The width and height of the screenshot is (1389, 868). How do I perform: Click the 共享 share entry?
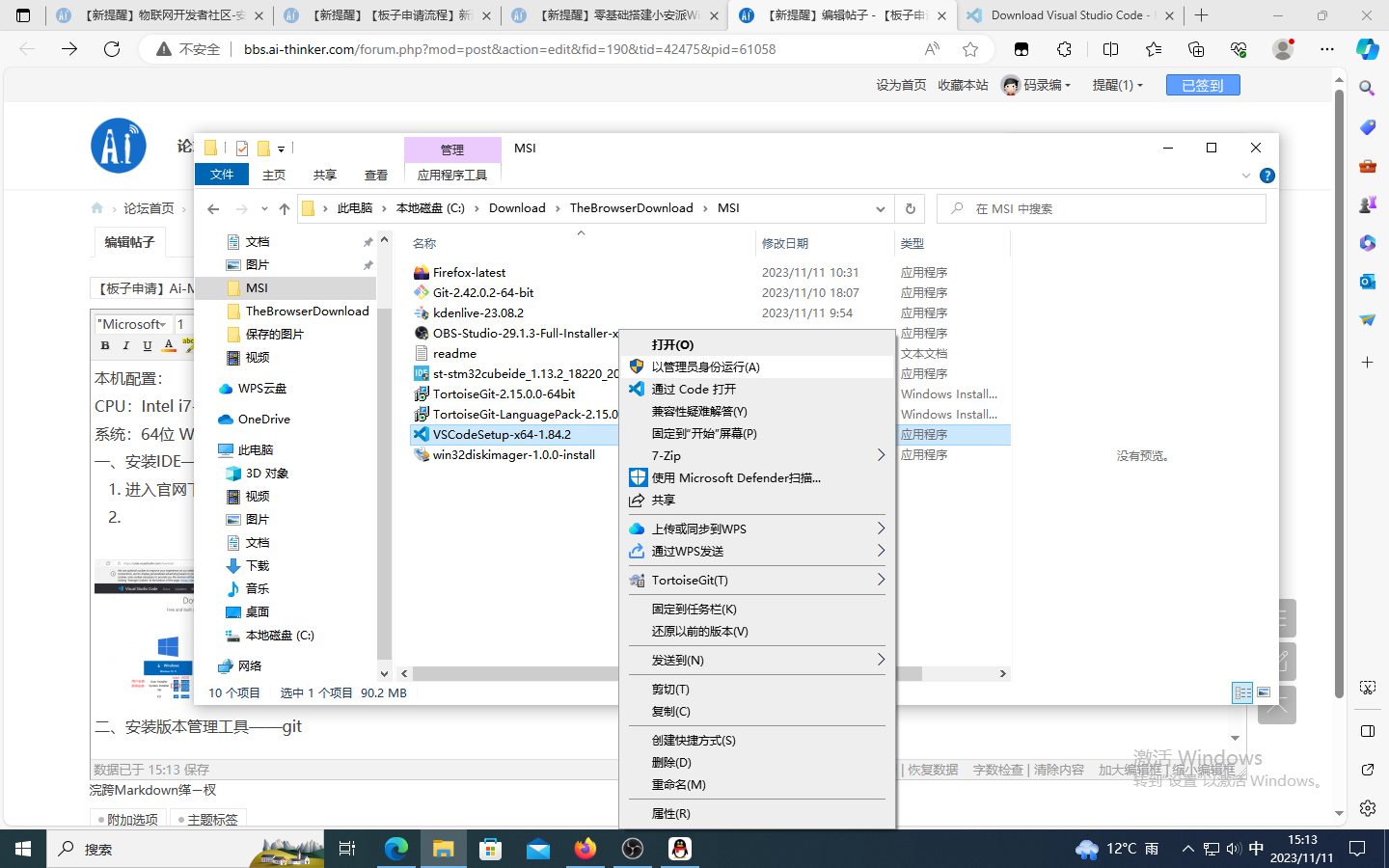click(x=757, y=500)
